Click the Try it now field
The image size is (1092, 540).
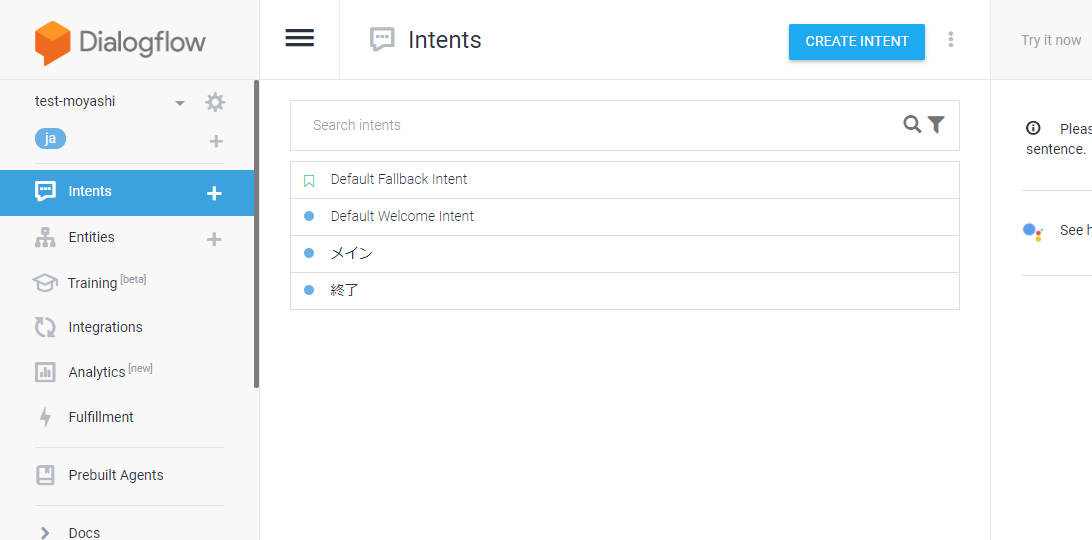(1051, 40)
